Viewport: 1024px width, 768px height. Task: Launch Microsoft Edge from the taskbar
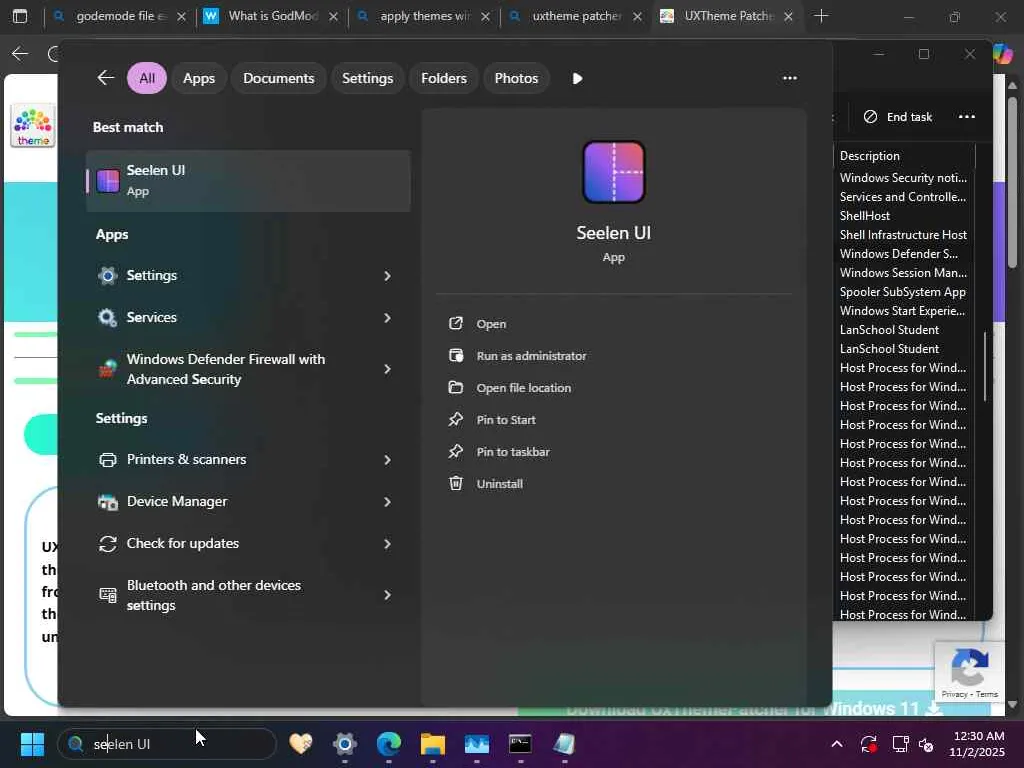point(389,744)
